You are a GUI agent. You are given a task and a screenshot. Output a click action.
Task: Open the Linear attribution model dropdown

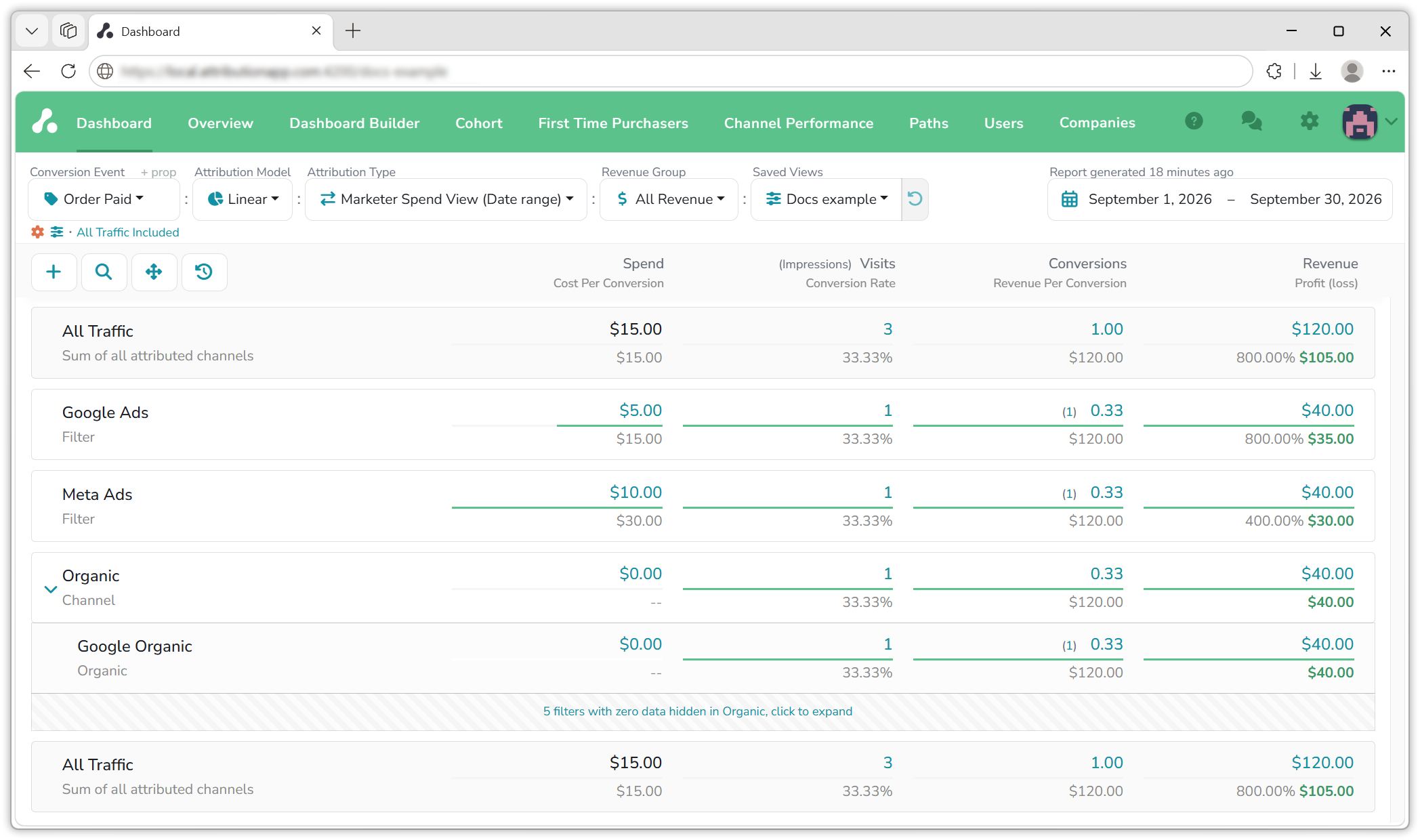coord(243,199)
